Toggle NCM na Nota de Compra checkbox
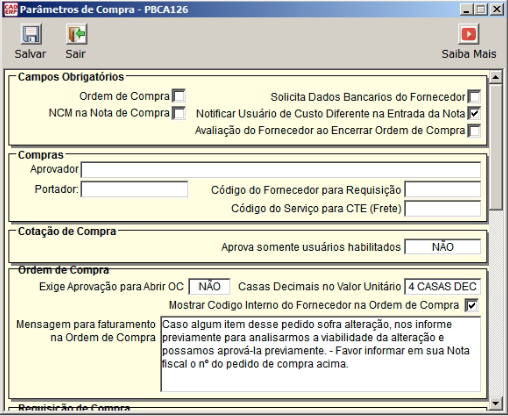Image resolution: width=508 pixels, height=416 pixels. coord(179,113)
